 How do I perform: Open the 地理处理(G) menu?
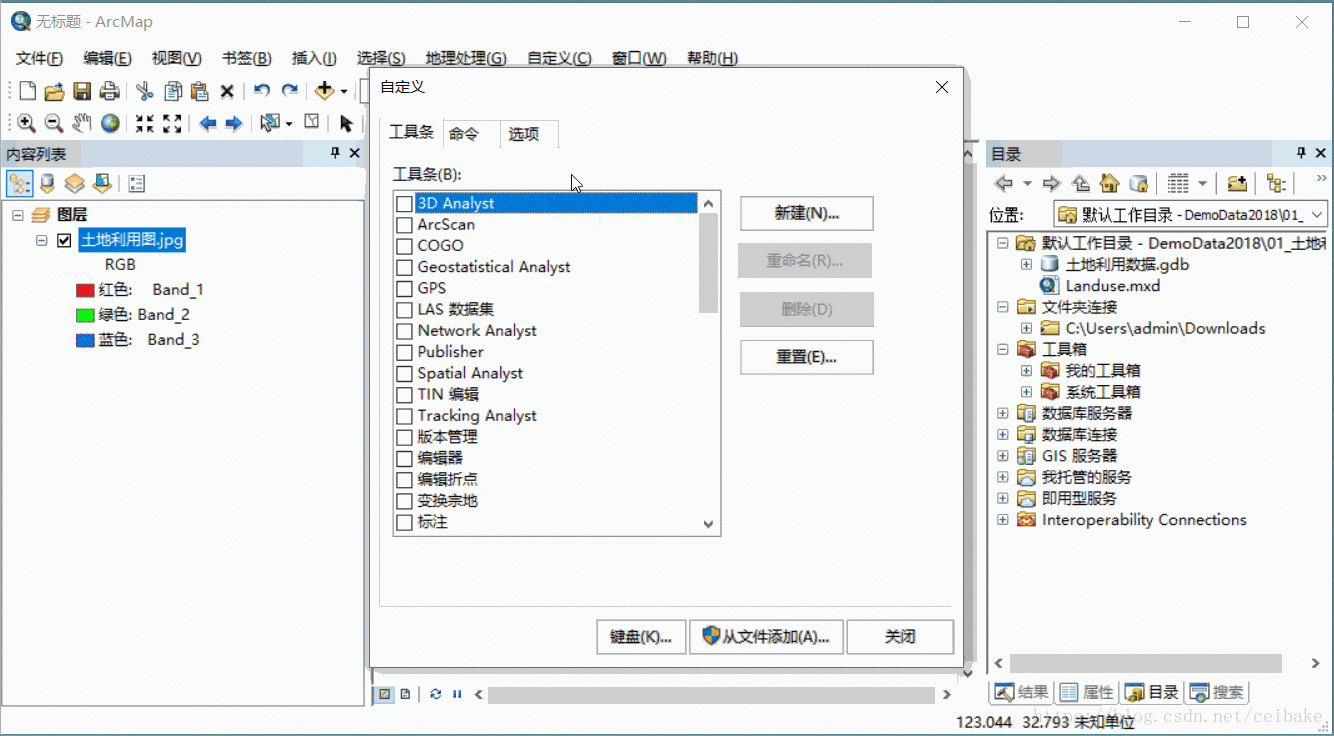click(x=466, y=58)
